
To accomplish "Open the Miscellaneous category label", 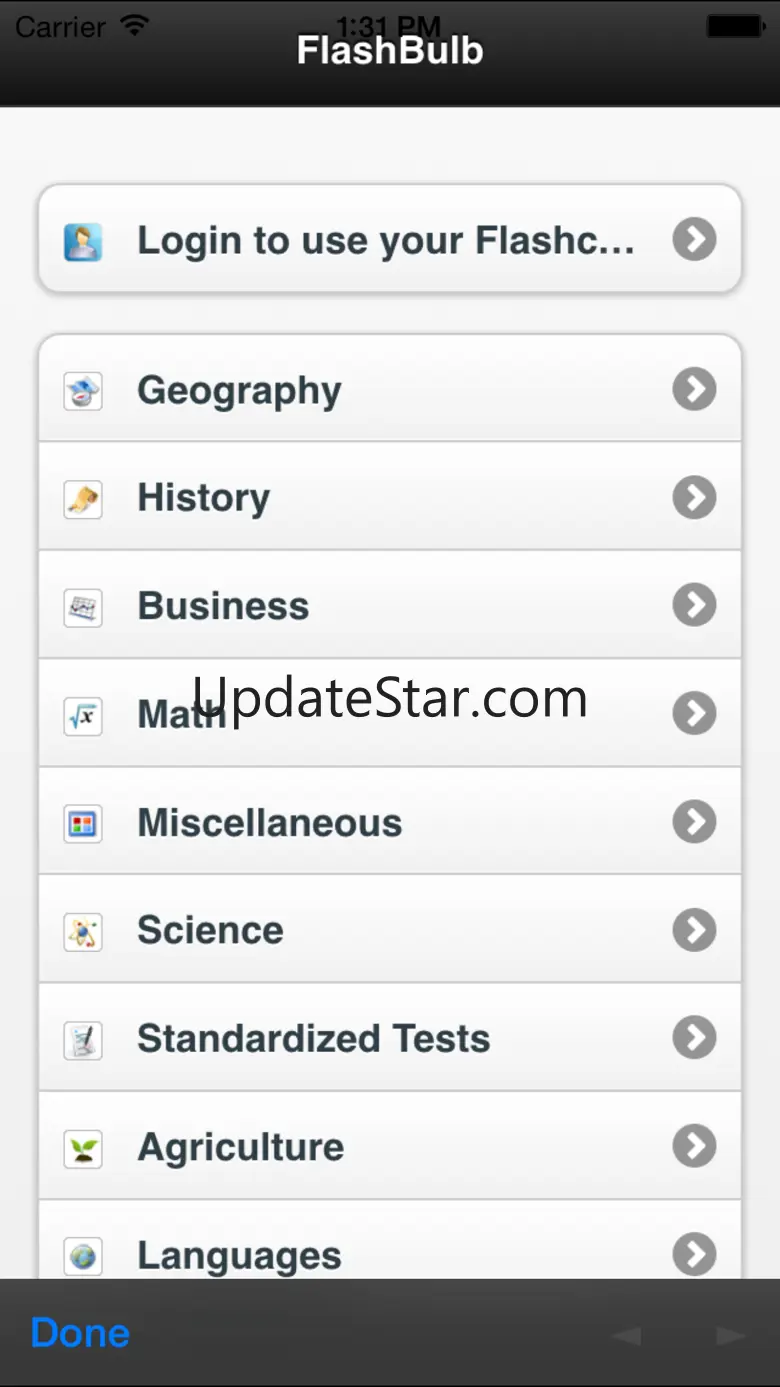I will coord(269,823).
